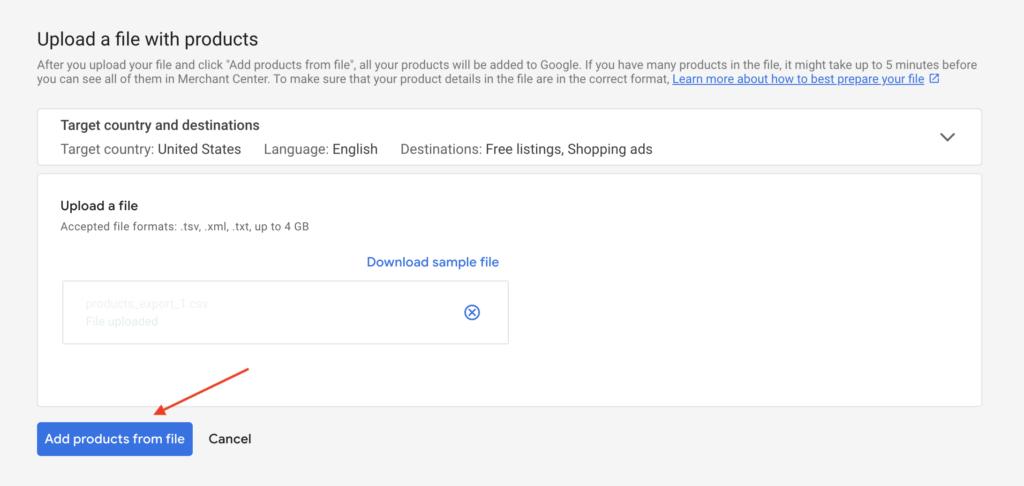This screenshot has width=1024, height=486.
Task: Click the Target country and destinations title
Action: click(x=160, y=125)
